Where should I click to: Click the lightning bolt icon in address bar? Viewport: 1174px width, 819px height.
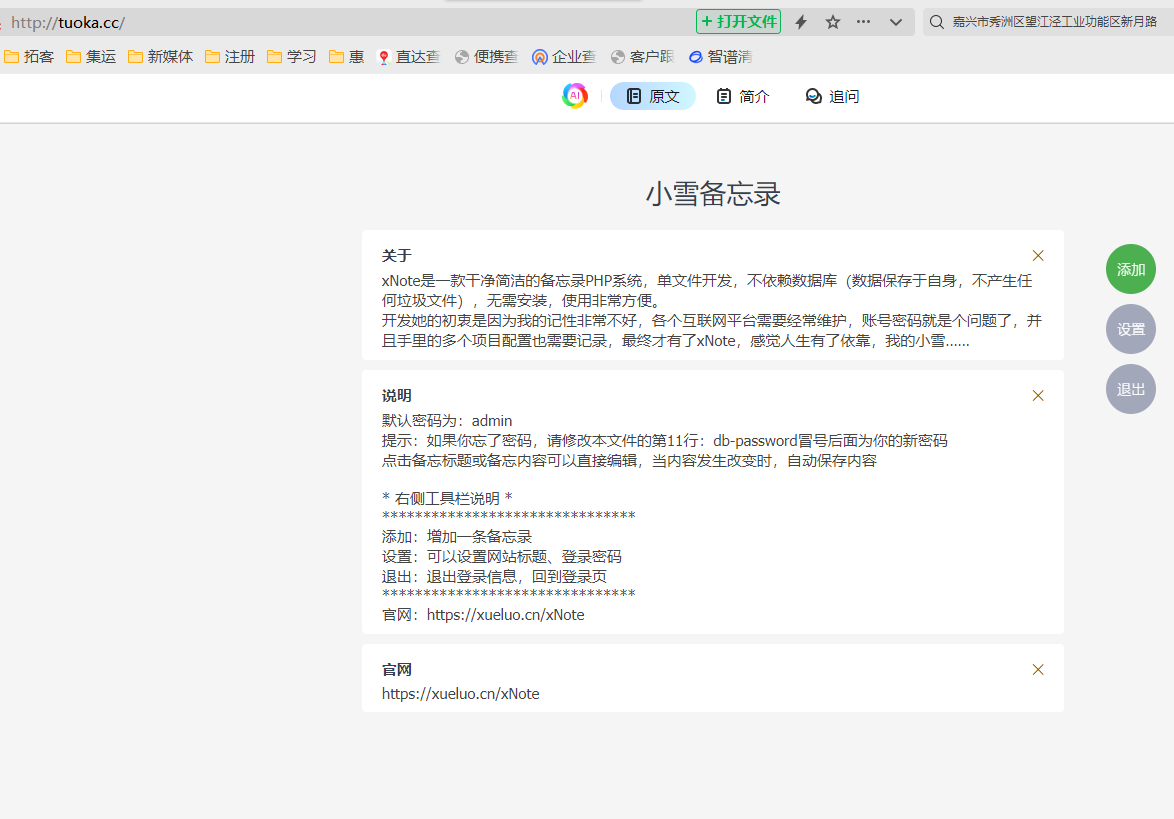point(801,22)
